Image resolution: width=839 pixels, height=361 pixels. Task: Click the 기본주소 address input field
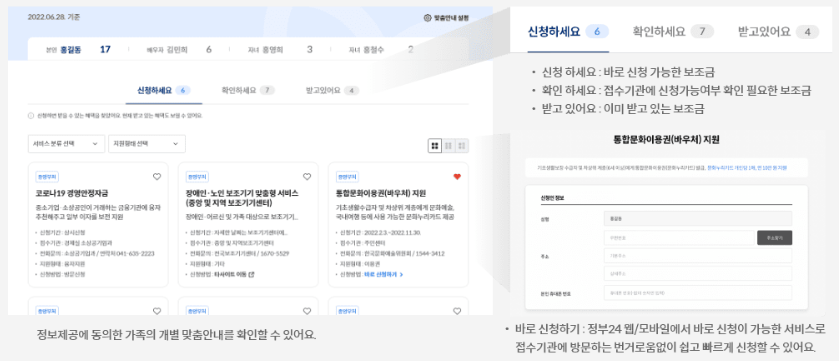[x=697, y=256]
